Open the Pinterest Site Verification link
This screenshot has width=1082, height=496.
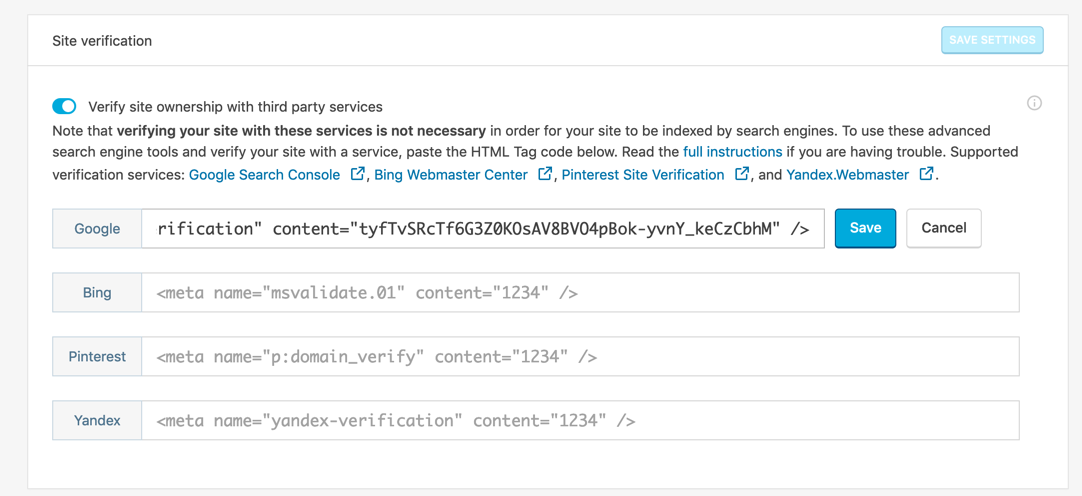tap(643, 175)
